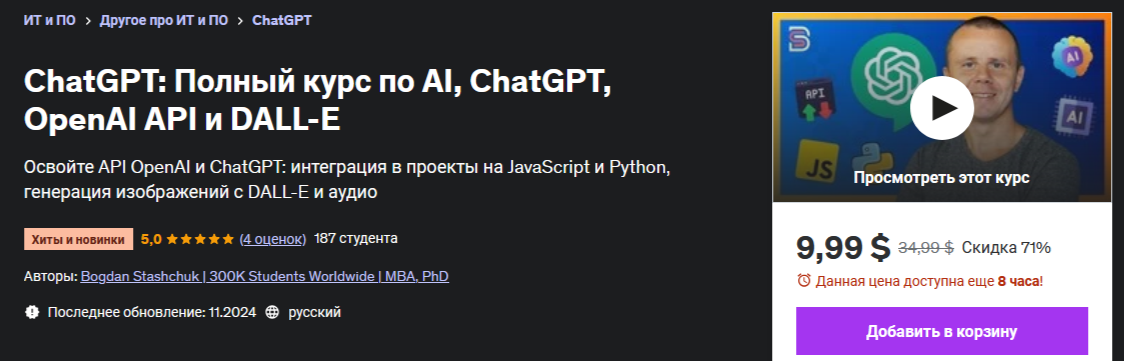Image resolution: width=1124 pixels, height=361 pixels.
Task: Click the API arrows icon in the thumbnail
Action: pyautogui.click(x=814, y=101)
